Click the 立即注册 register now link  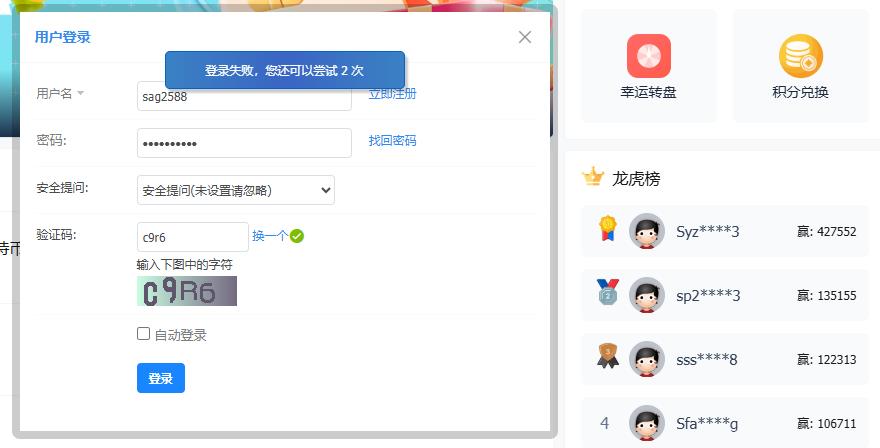point(392,94)
